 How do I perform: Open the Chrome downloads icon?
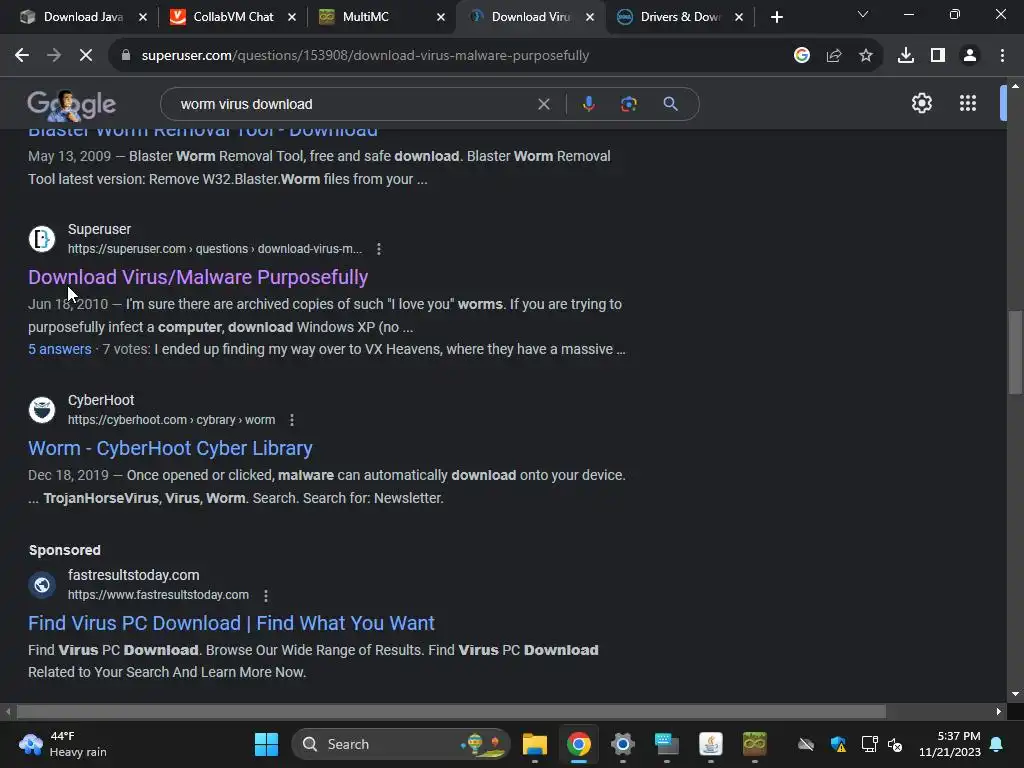pos(906,56)
